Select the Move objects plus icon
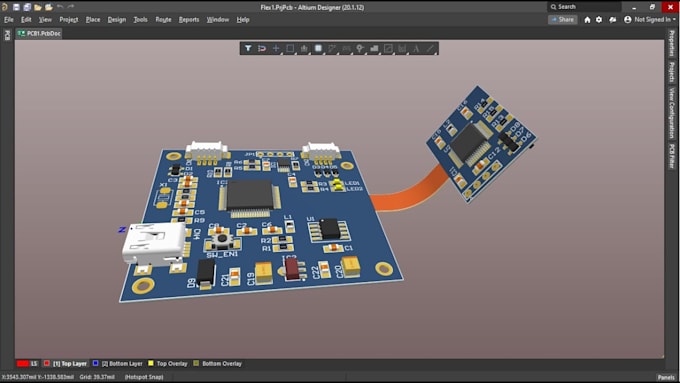This screenshot has width=680, height=383. click(x=276, y=49)
